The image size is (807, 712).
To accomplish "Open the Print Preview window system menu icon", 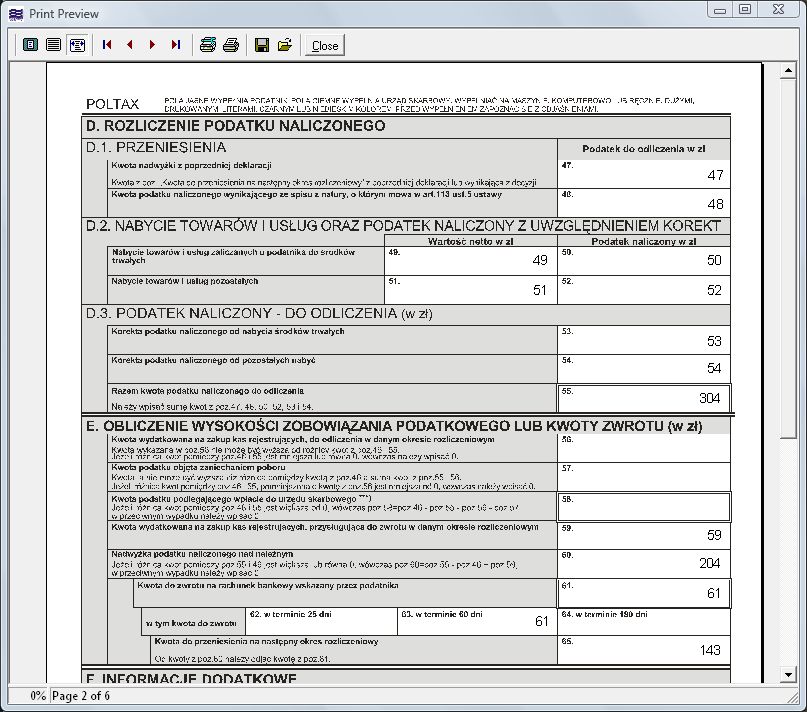I will point(13,10).
